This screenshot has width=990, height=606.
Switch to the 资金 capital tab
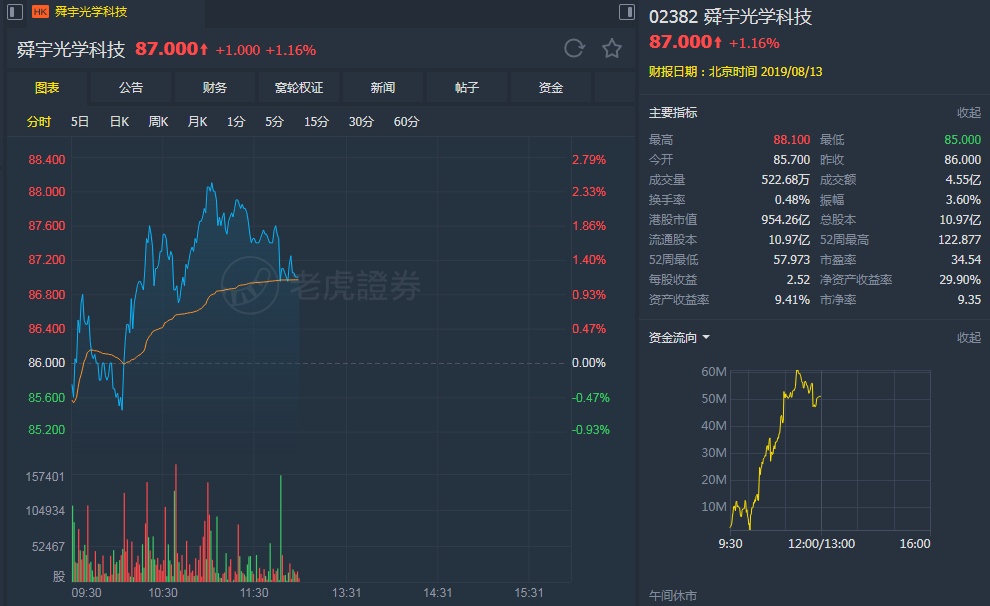(551, 88)
